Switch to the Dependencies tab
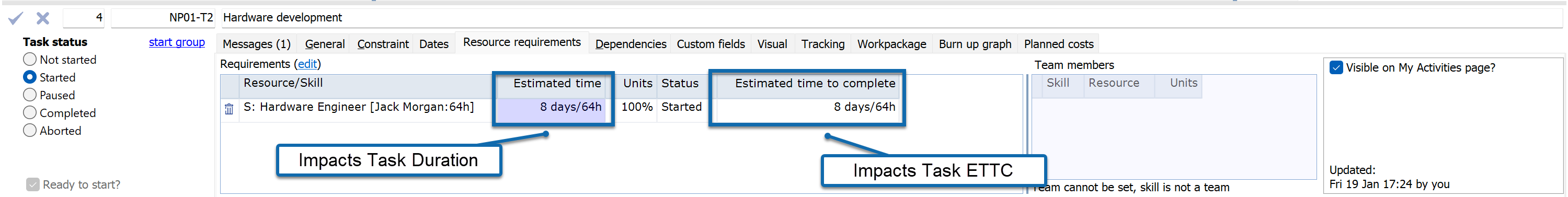 (631, 44)
